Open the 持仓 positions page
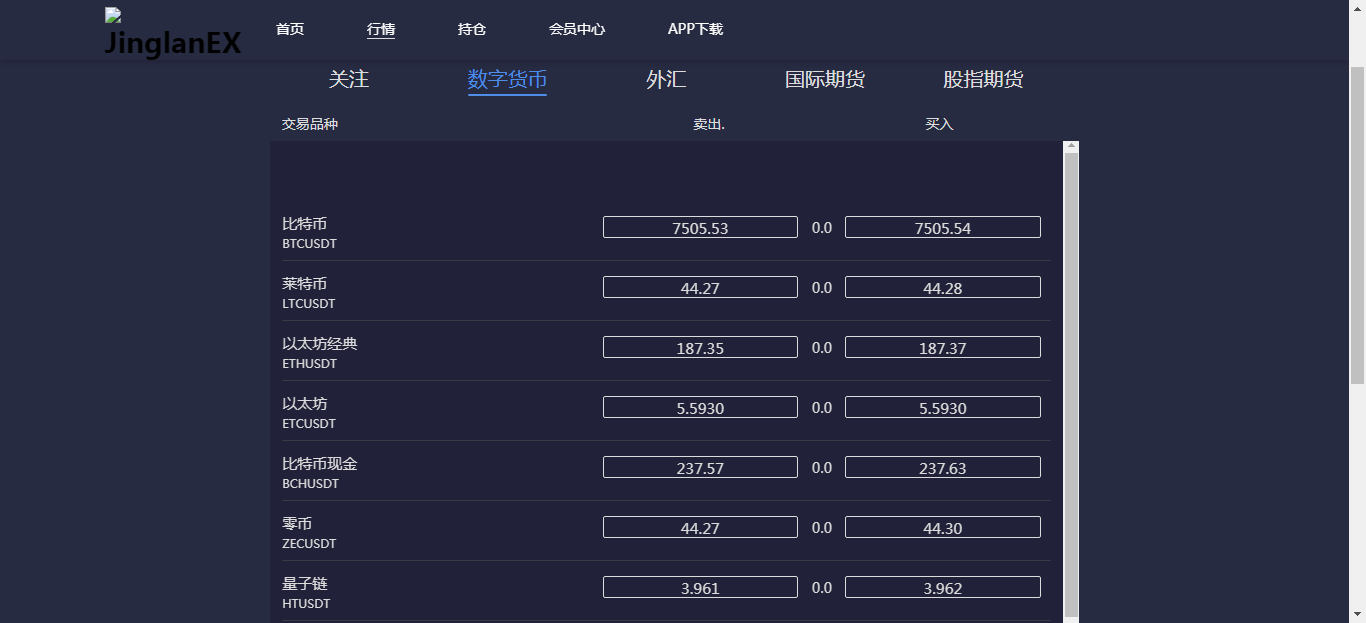 [472, 29]
